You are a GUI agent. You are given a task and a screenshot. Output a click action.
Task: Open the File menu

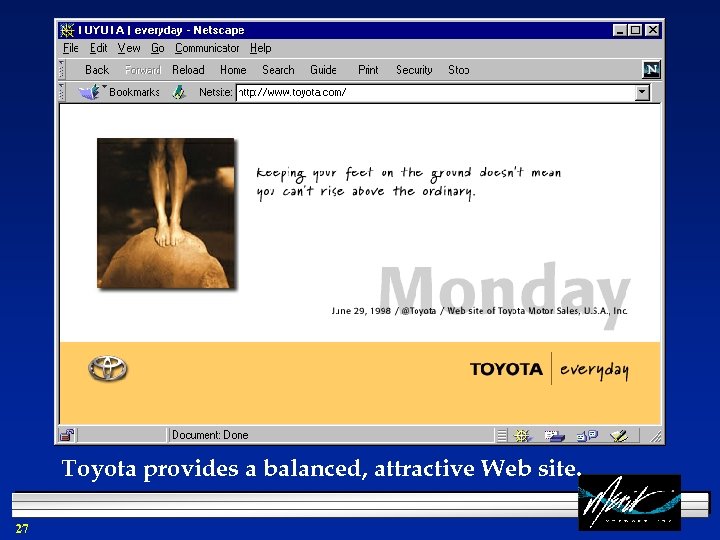point(71,48)
